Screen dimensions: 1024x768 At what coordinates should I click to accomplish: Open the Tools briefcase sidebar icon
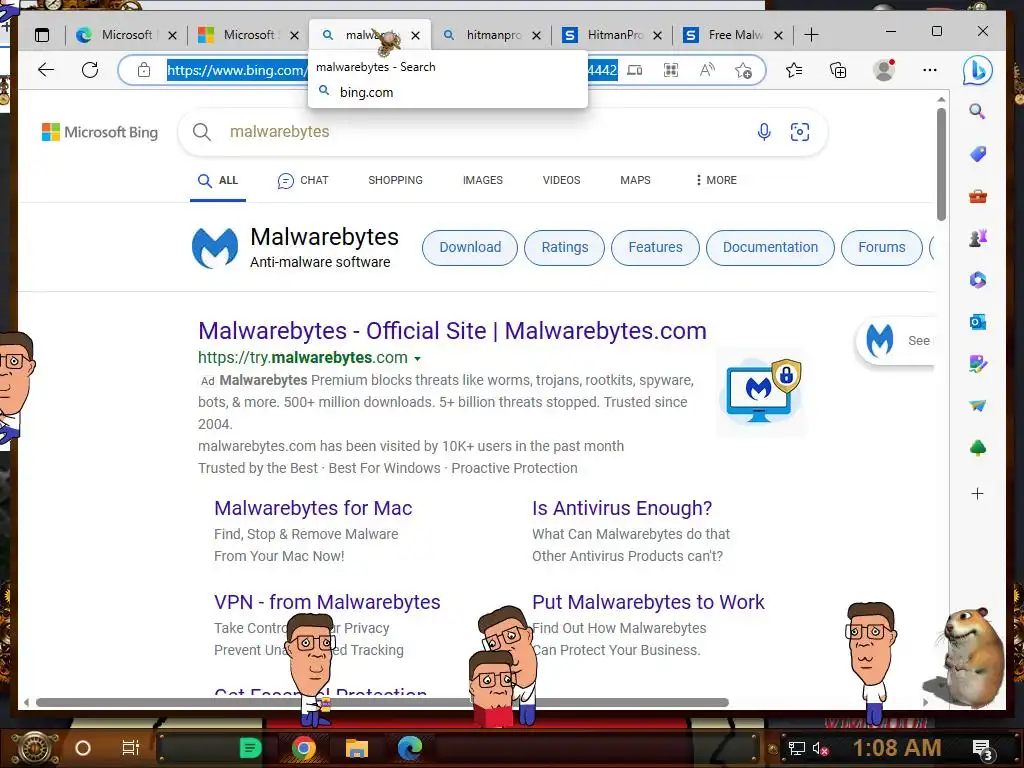click(x=978, y=196)
